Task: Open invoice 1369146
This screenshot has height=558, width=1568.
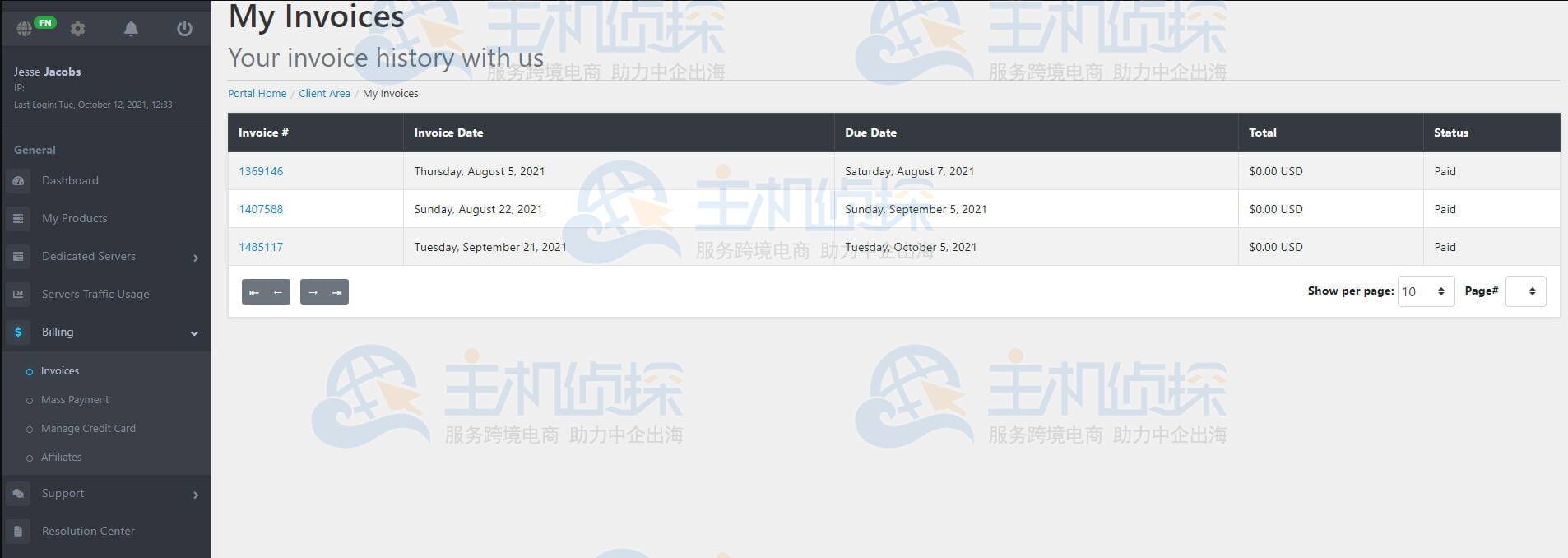Action: point(261,171)
